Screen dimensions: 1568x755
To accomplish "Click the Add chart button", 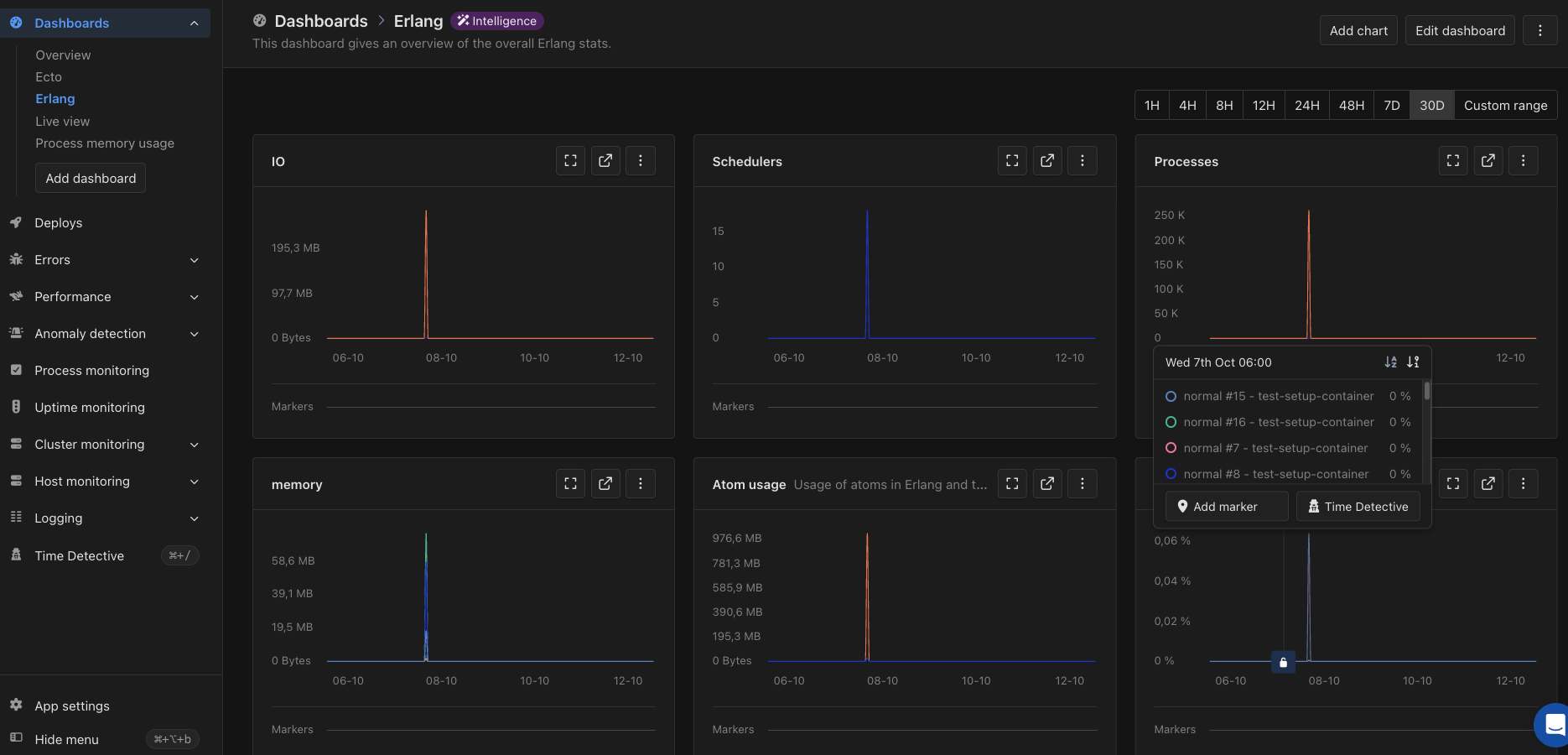I will tap(1358, 30).
